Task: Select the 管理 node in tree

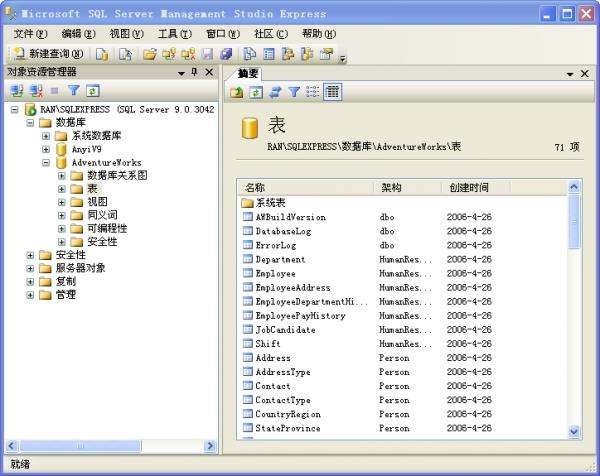Action: click(65, 295)
